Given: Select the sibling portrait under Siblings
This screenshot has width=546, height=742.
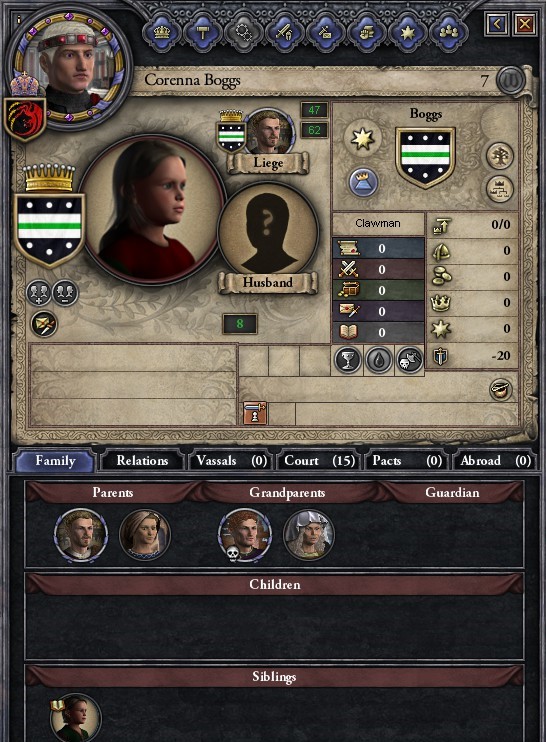Looking at the screenshot, I should (75, 718).
